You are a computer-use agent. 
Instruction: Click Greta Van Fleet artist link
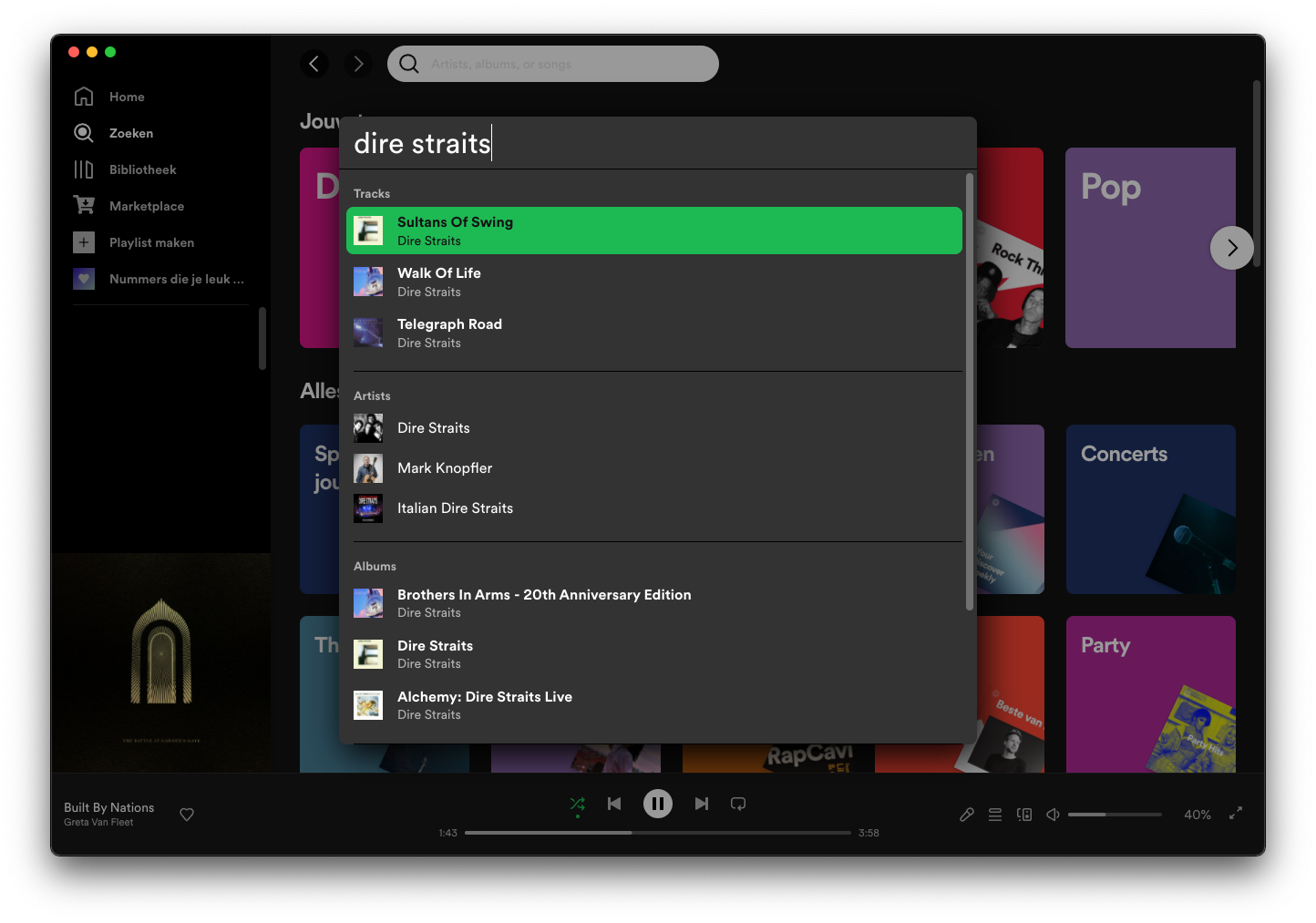98,822
